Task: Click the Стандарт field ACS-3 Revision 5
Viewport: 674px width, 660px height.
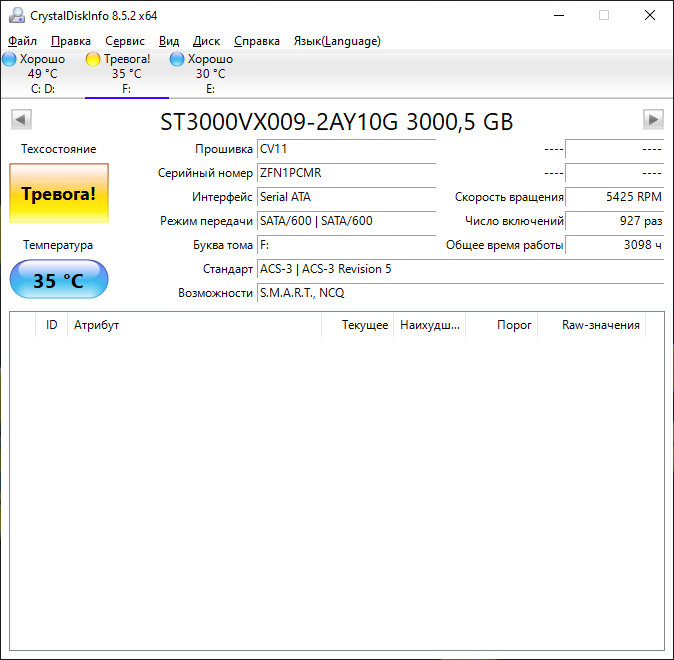Action: (x=460, y=270)
